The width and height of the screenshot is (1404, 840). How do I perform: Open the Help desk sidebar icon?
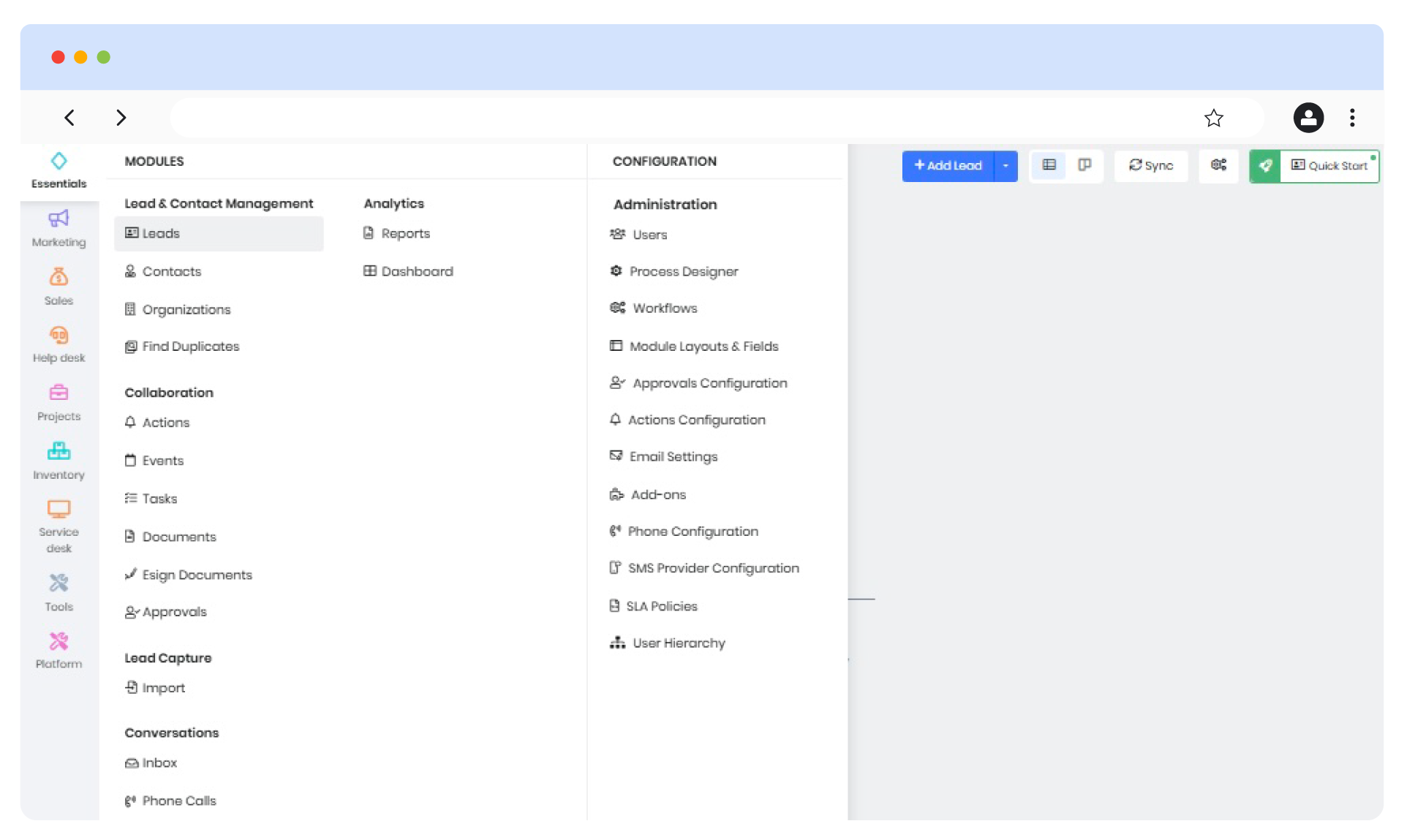58,344
